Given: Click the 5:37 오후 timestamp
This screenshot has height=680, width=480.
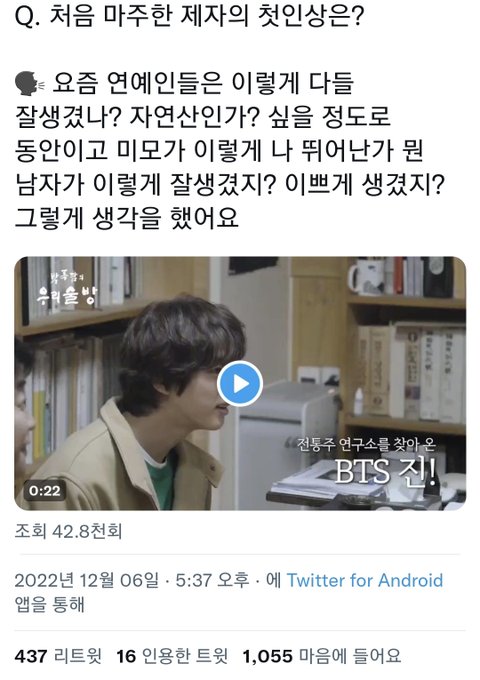Looking at the screenshot, I should (x=212, y=580).
